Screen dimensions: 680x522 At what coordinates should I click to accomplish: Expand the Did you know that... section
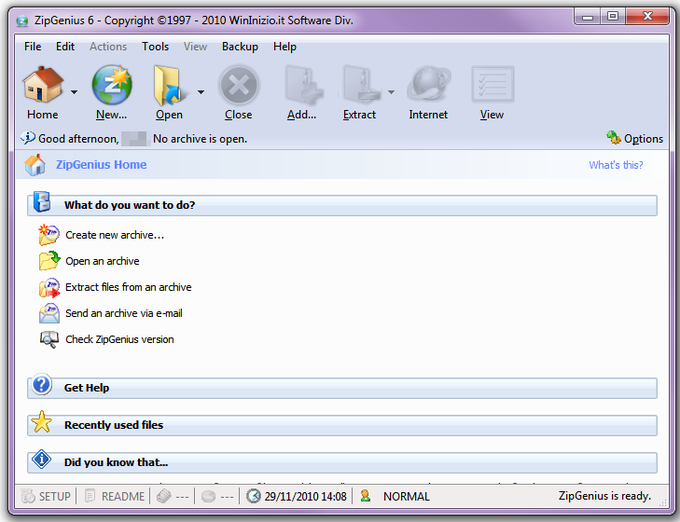tap(342, 463)
